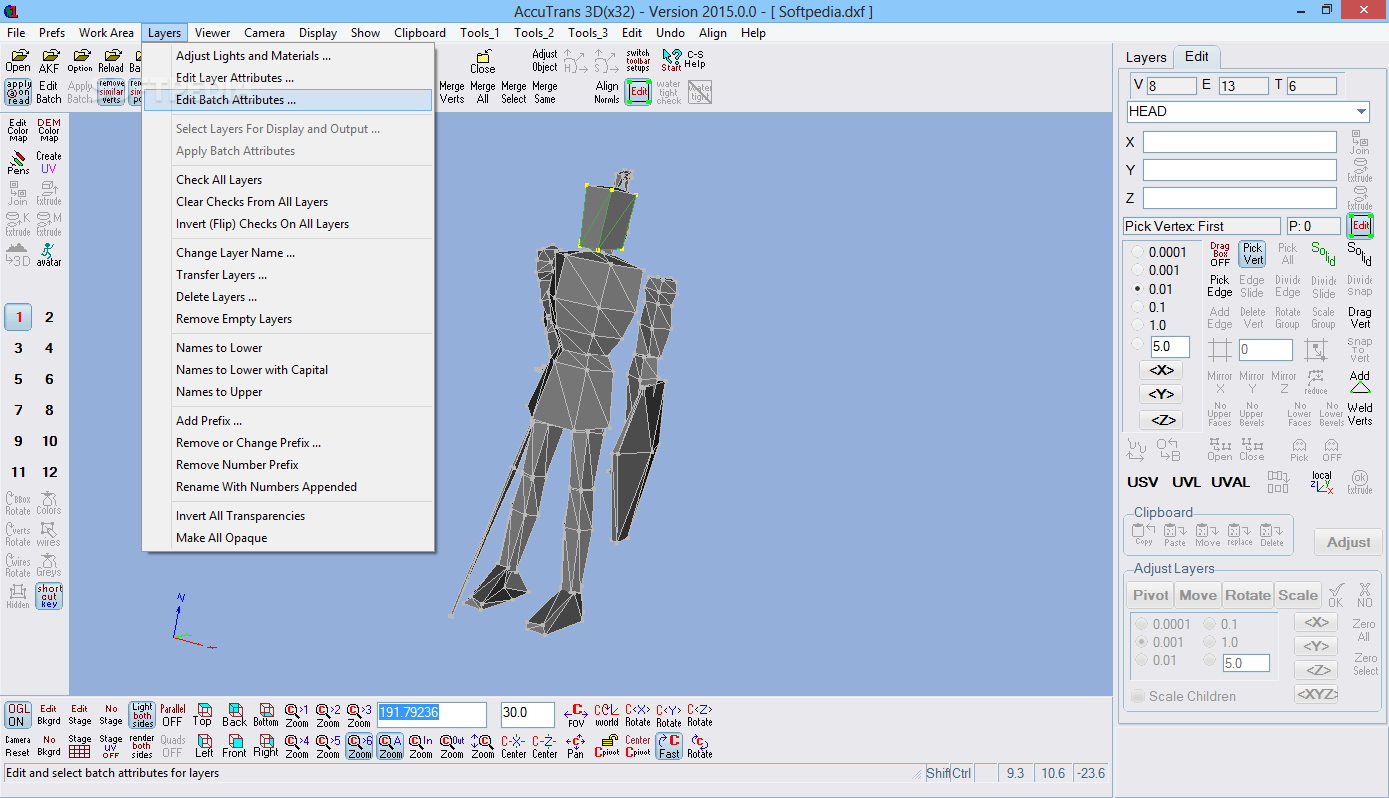Click the switch toolbar setups icon
Viewport: 1389px width, 798px height.
click(x=638, y=61)
